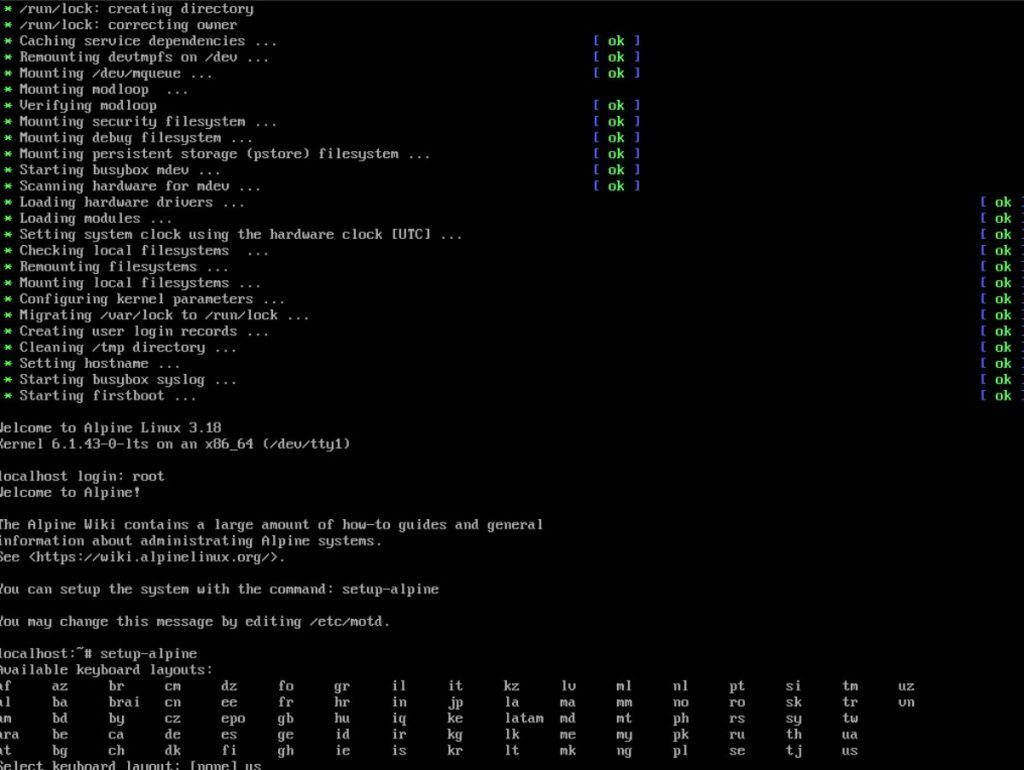The height and width of the screenshot is (770, 1024).
Task: Select the "jp" keyboard layout
Action: (x=456, y=702)
